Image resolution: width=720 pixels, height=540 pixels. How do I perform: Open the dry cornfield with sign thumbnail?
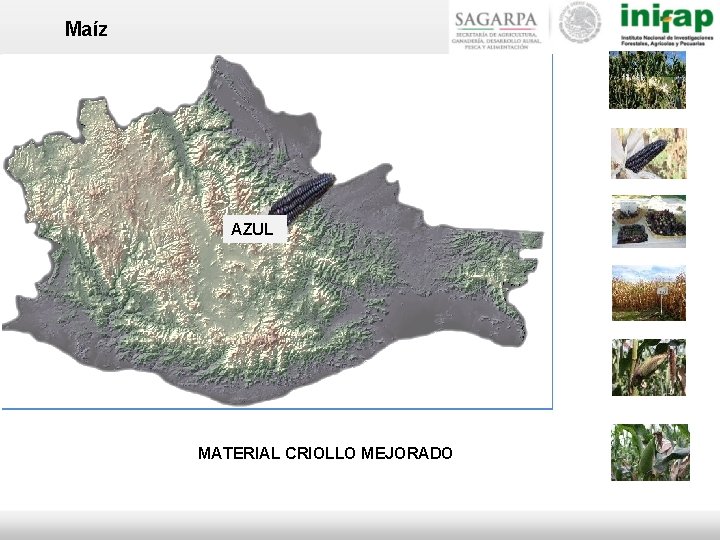649,293
